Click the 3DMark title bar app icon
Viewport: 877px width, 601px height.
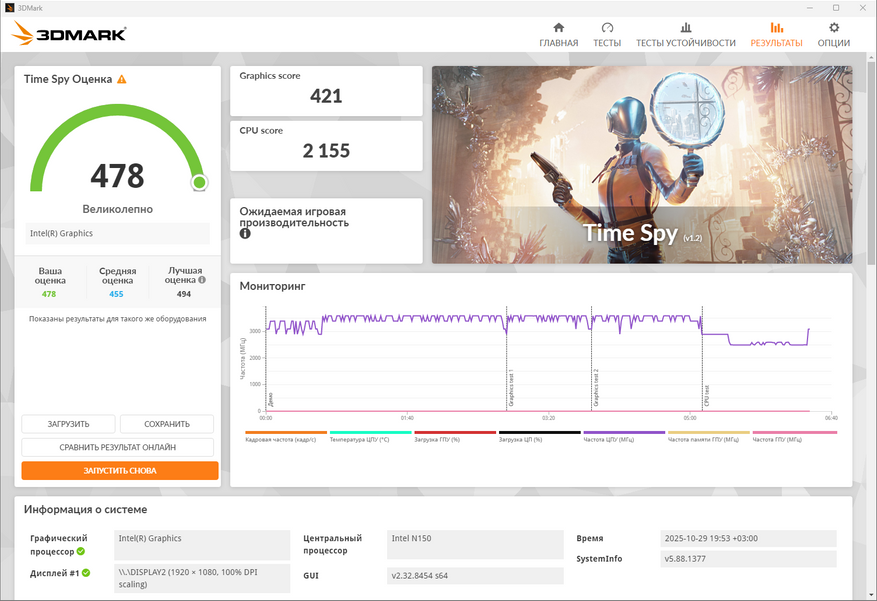tap(10, 8)
